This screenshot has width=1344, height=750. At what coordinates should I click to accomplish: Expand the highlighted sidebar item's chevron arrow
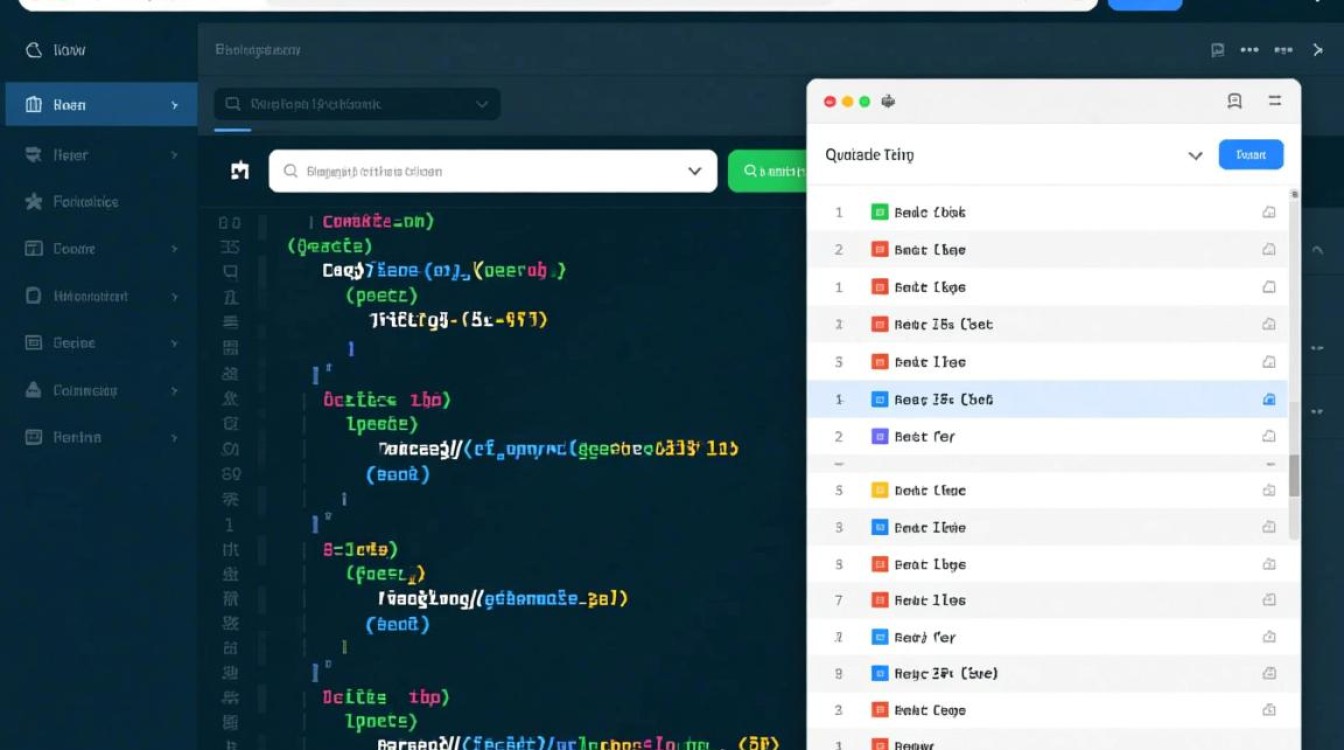tap(175, 105)
